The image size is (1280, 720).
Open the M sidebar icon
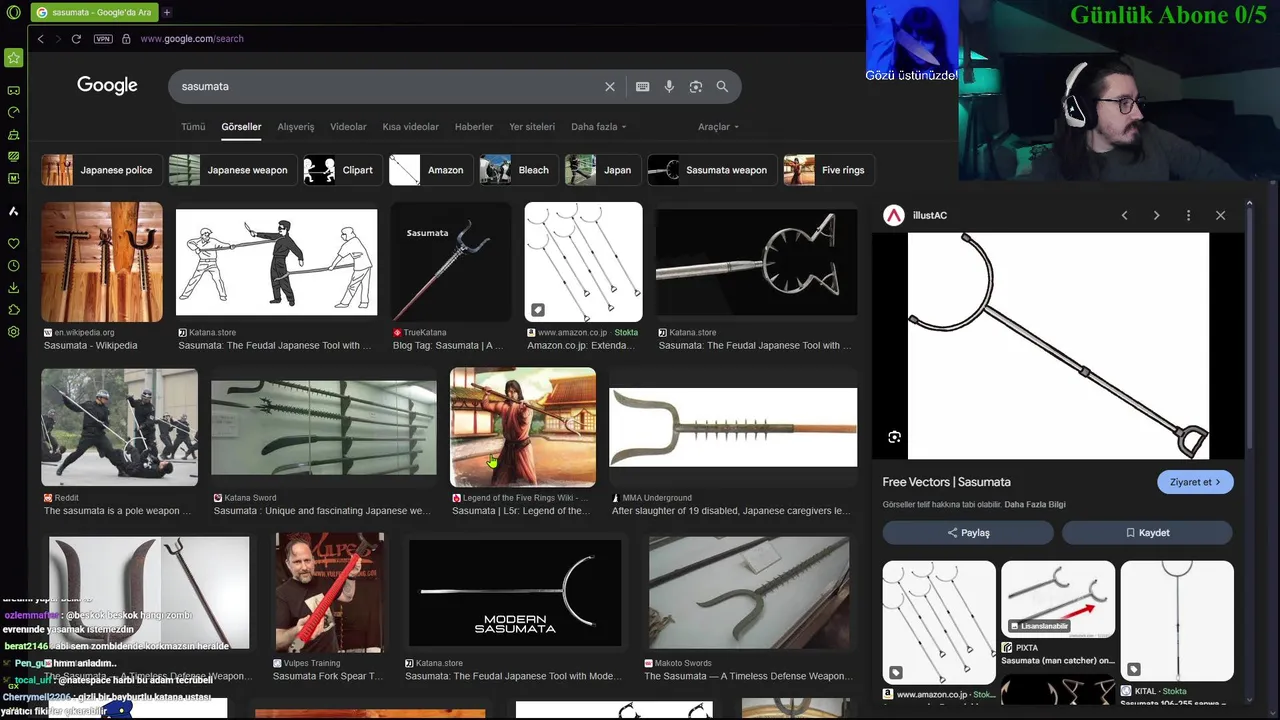[x=13, y=178]
